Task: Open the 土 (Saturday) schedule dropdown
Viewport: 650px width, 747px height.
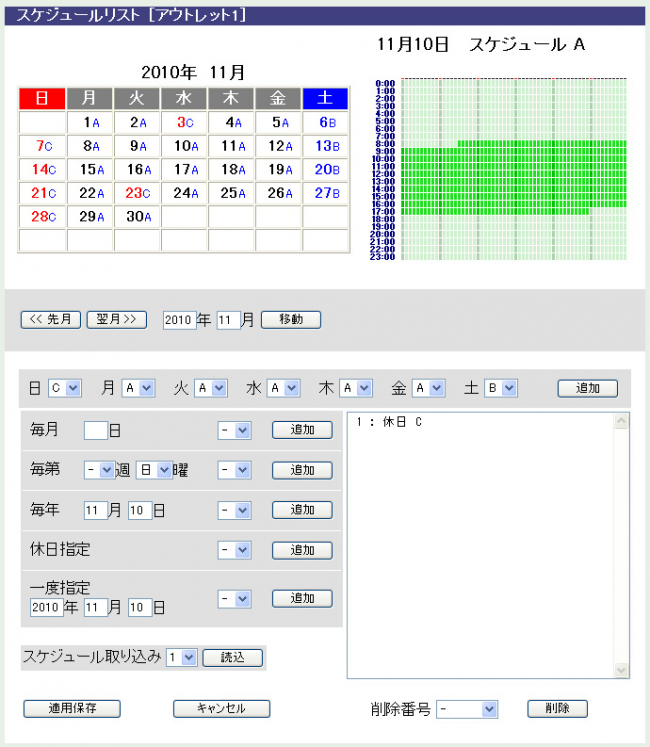Action: point(500,388)
